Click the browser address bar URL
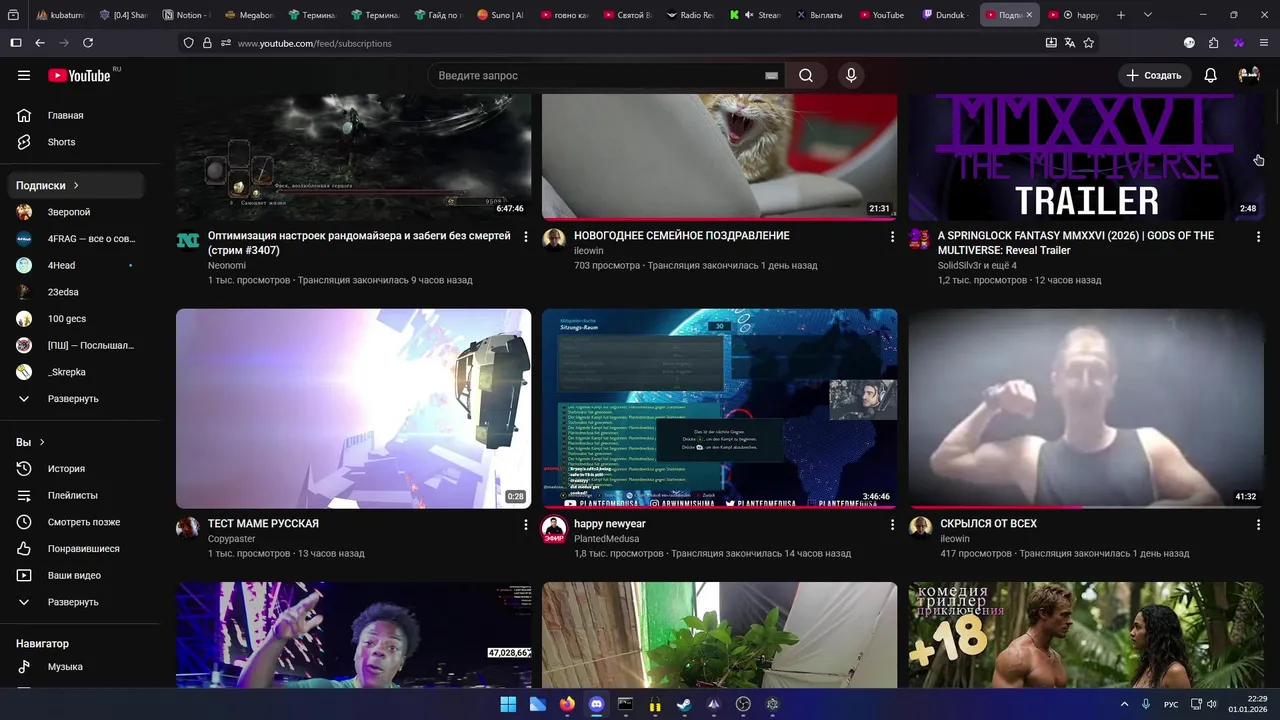 click(314, 43)
